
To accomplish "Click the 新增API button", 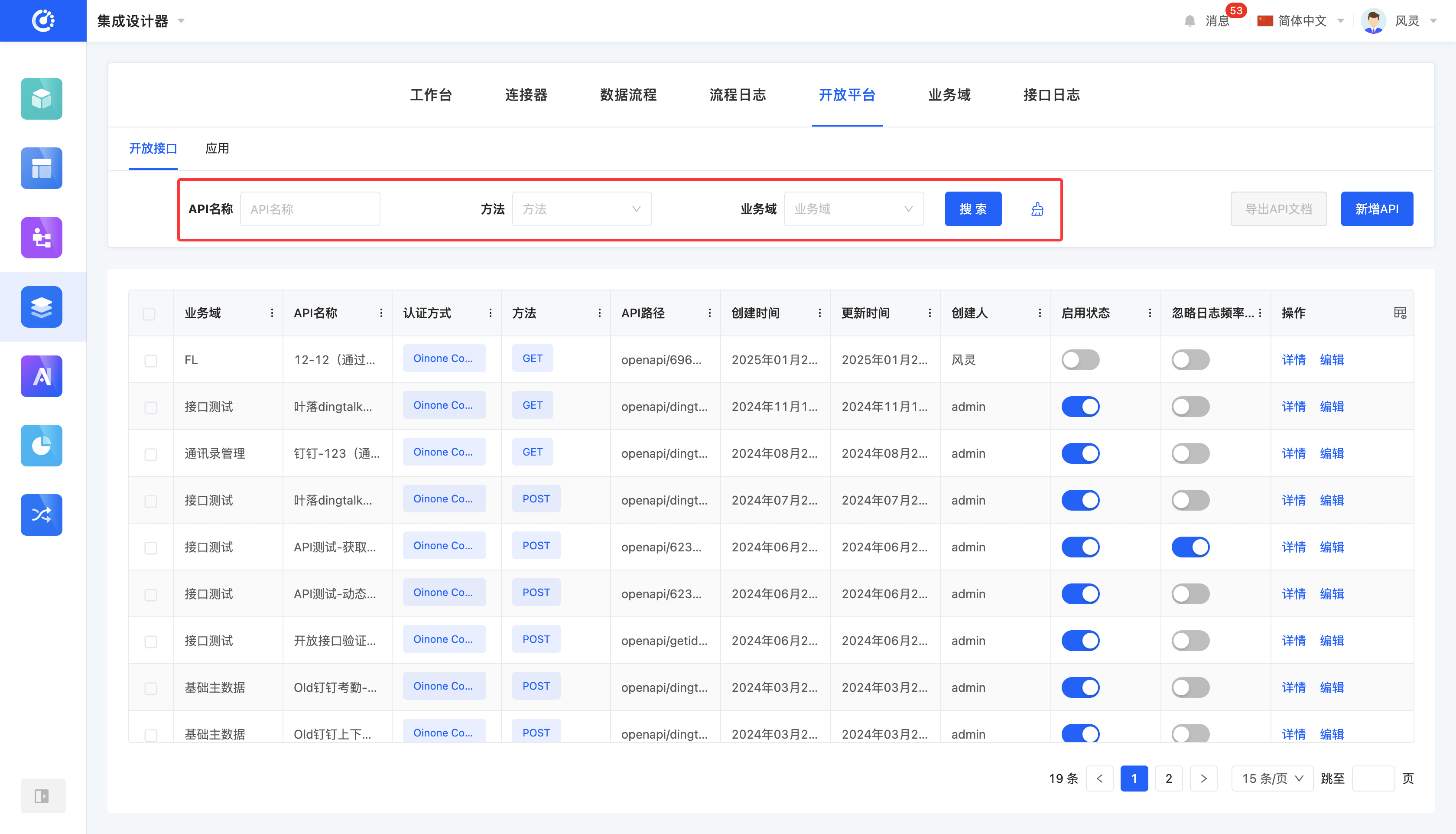I will [x=1376, y=209].
